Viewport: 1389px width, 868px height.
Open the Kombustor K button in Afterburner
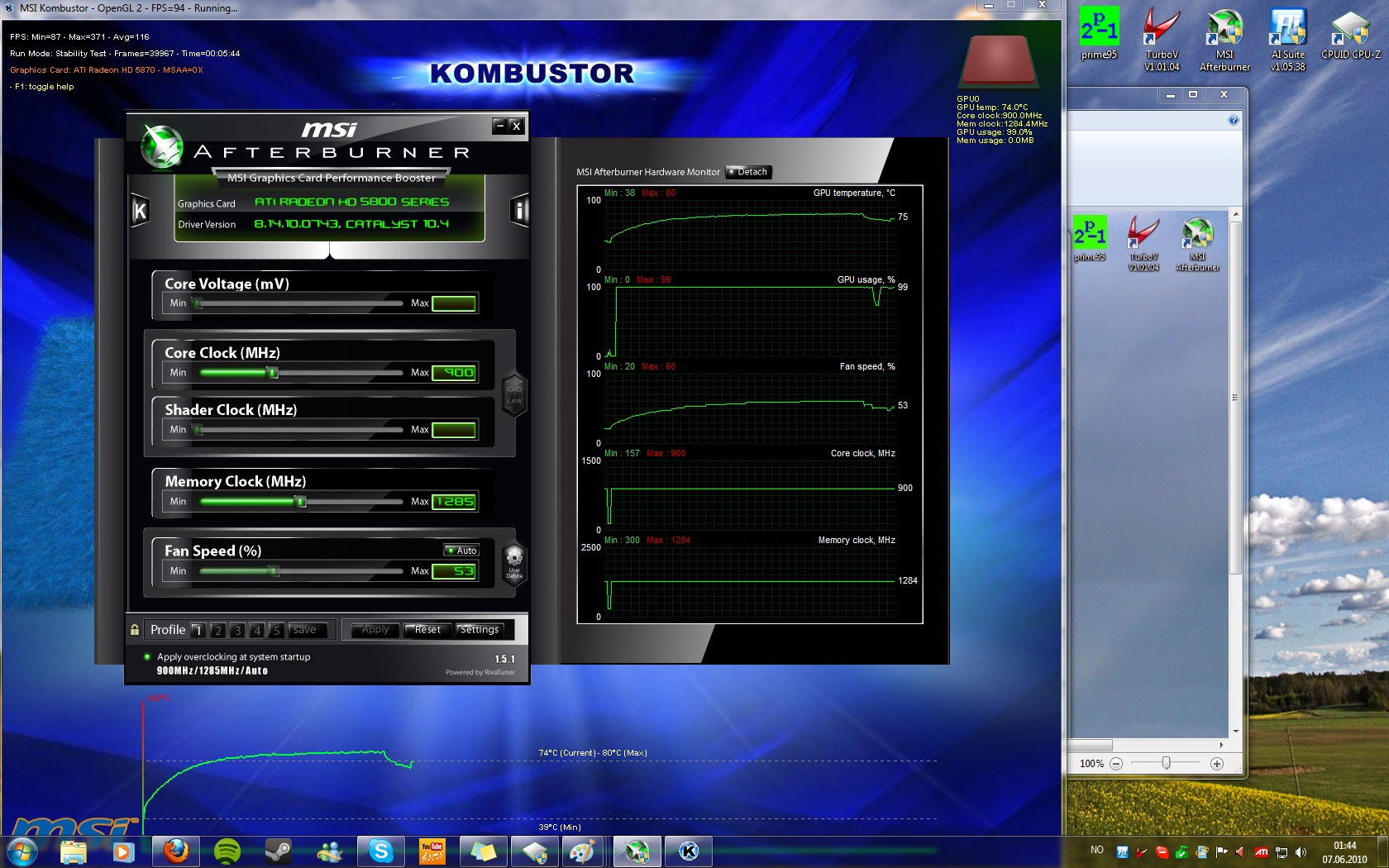coord(140,211)
